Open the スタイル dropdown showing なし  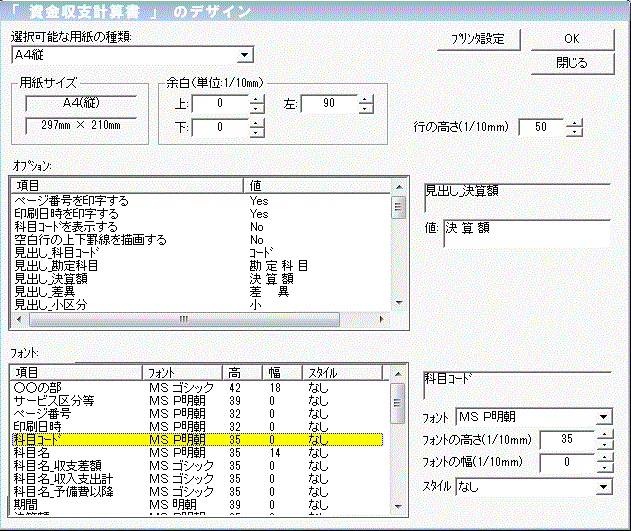[x=603, y=487]
